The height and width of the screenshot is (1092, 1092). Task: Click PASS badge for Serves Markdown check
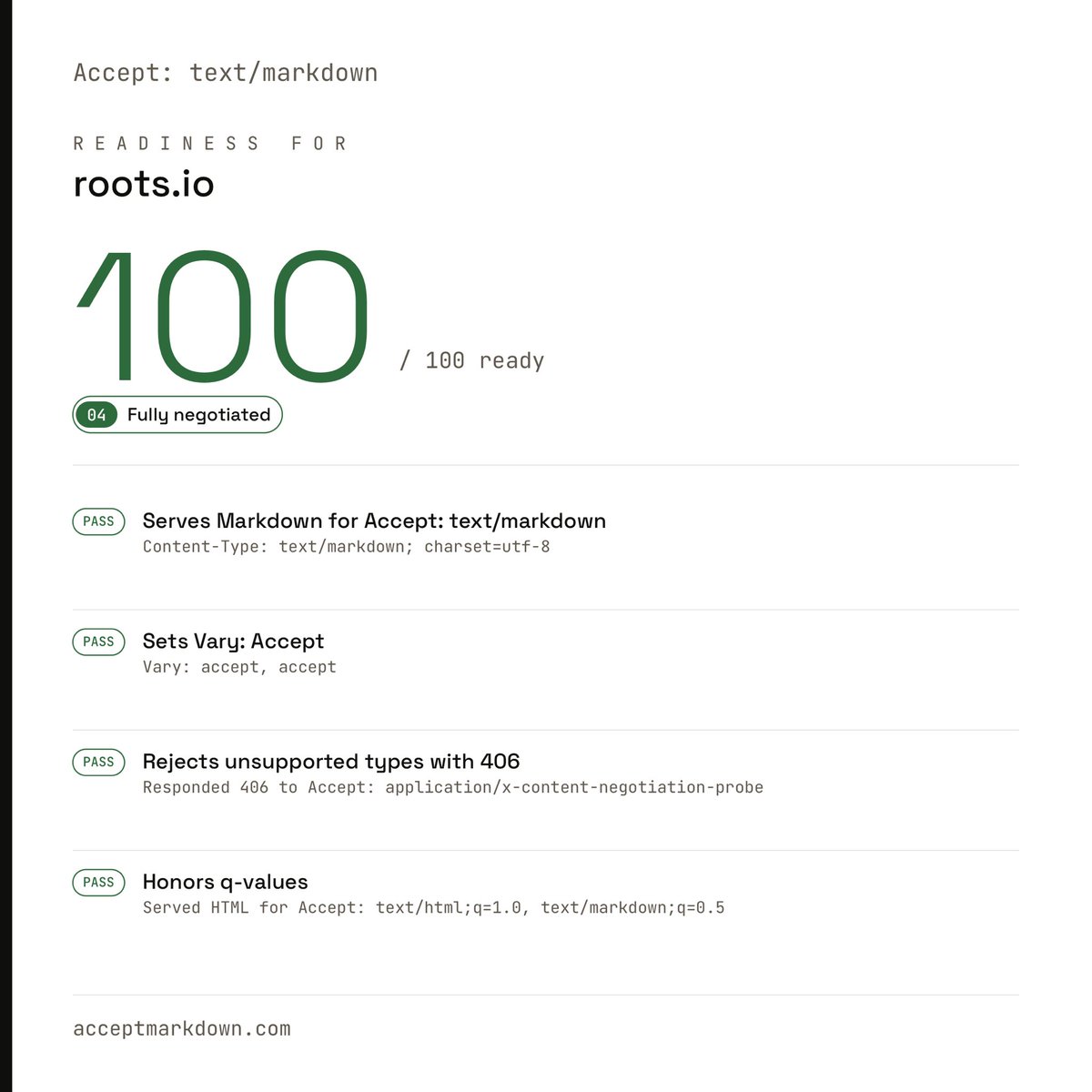(98, 521)
